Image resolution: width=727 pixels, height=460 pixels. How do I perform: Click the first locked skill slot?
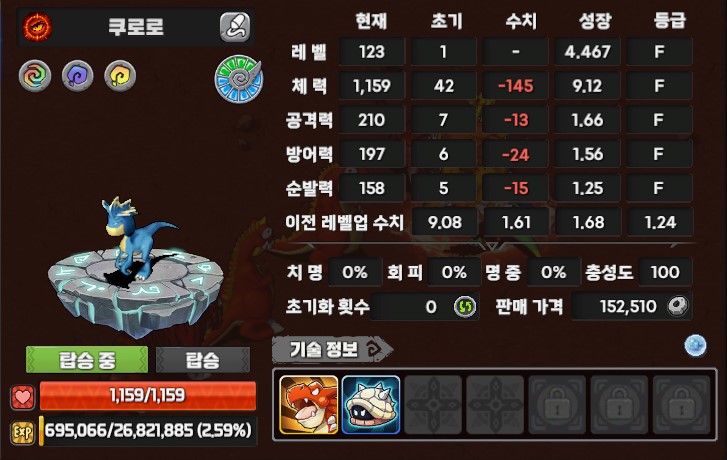[x=557, y=405]
